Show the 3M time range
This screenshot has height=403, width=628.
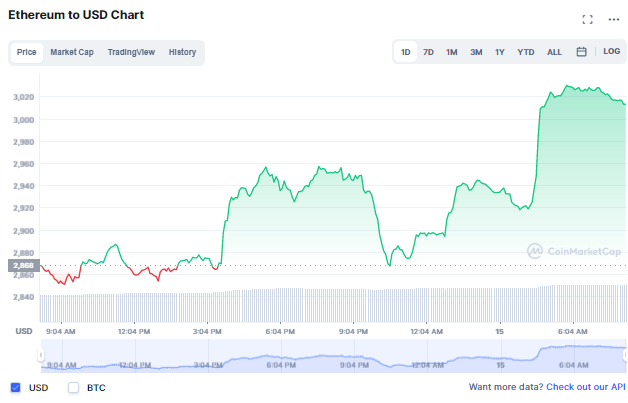pos(476,52)
